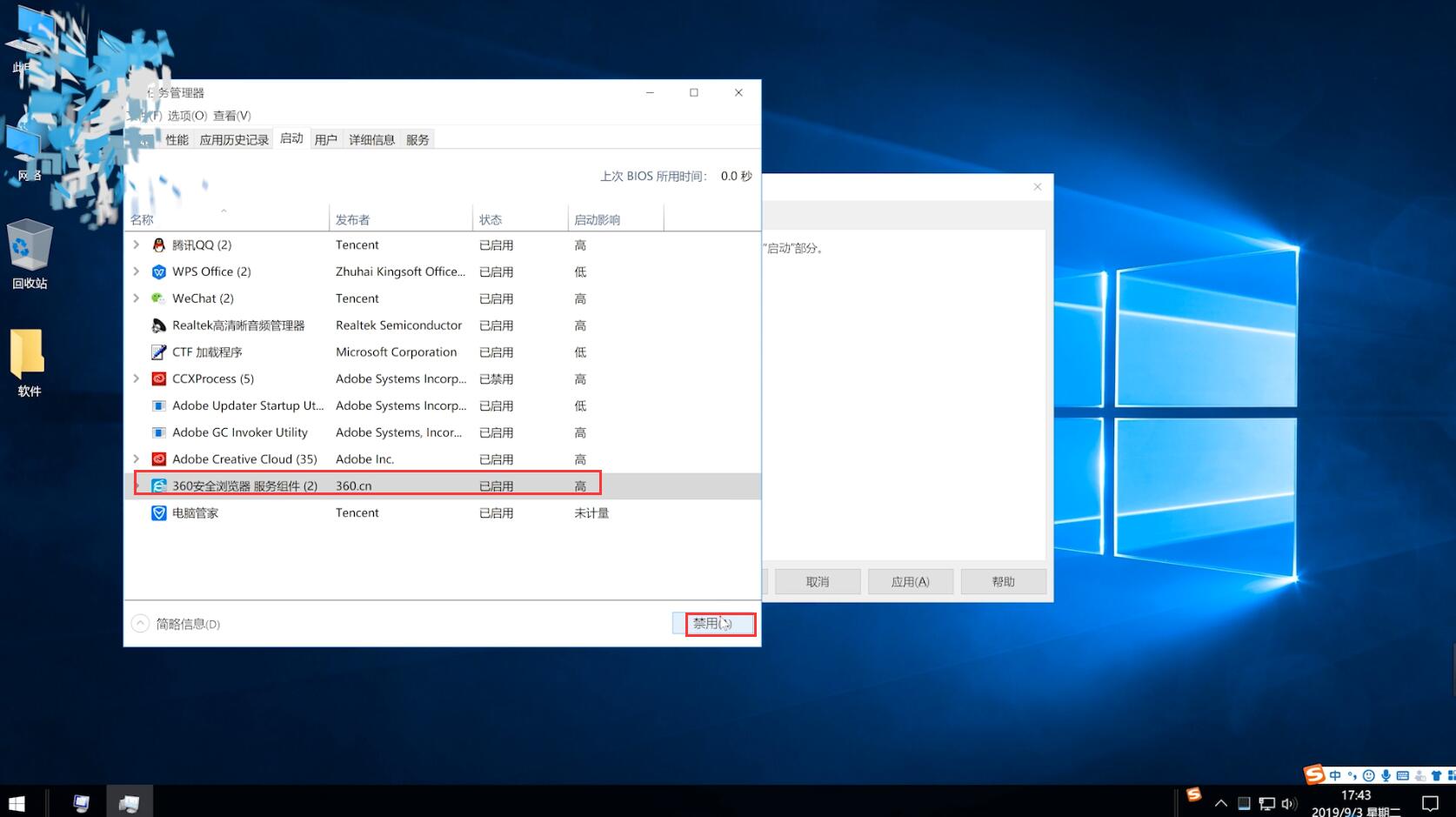Click the WPS Office shield icon

(158, 272)
